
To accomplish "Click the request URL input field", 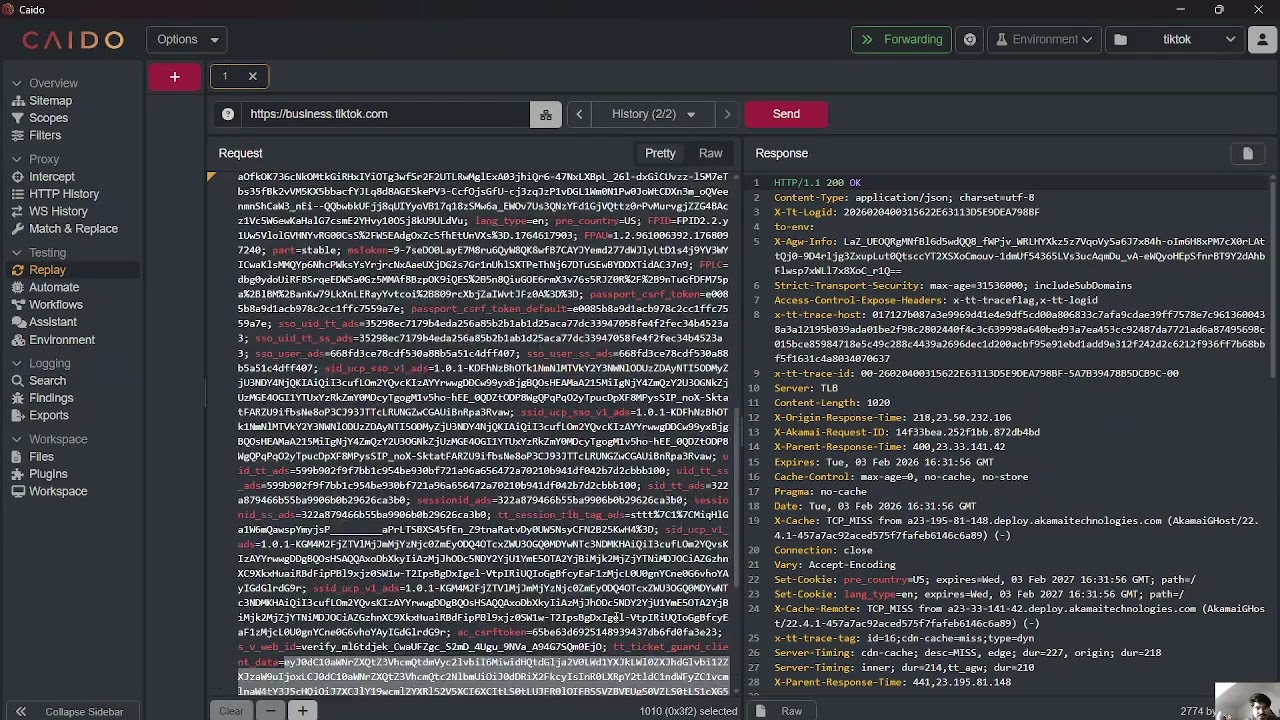I will click(x=386, y=114).
